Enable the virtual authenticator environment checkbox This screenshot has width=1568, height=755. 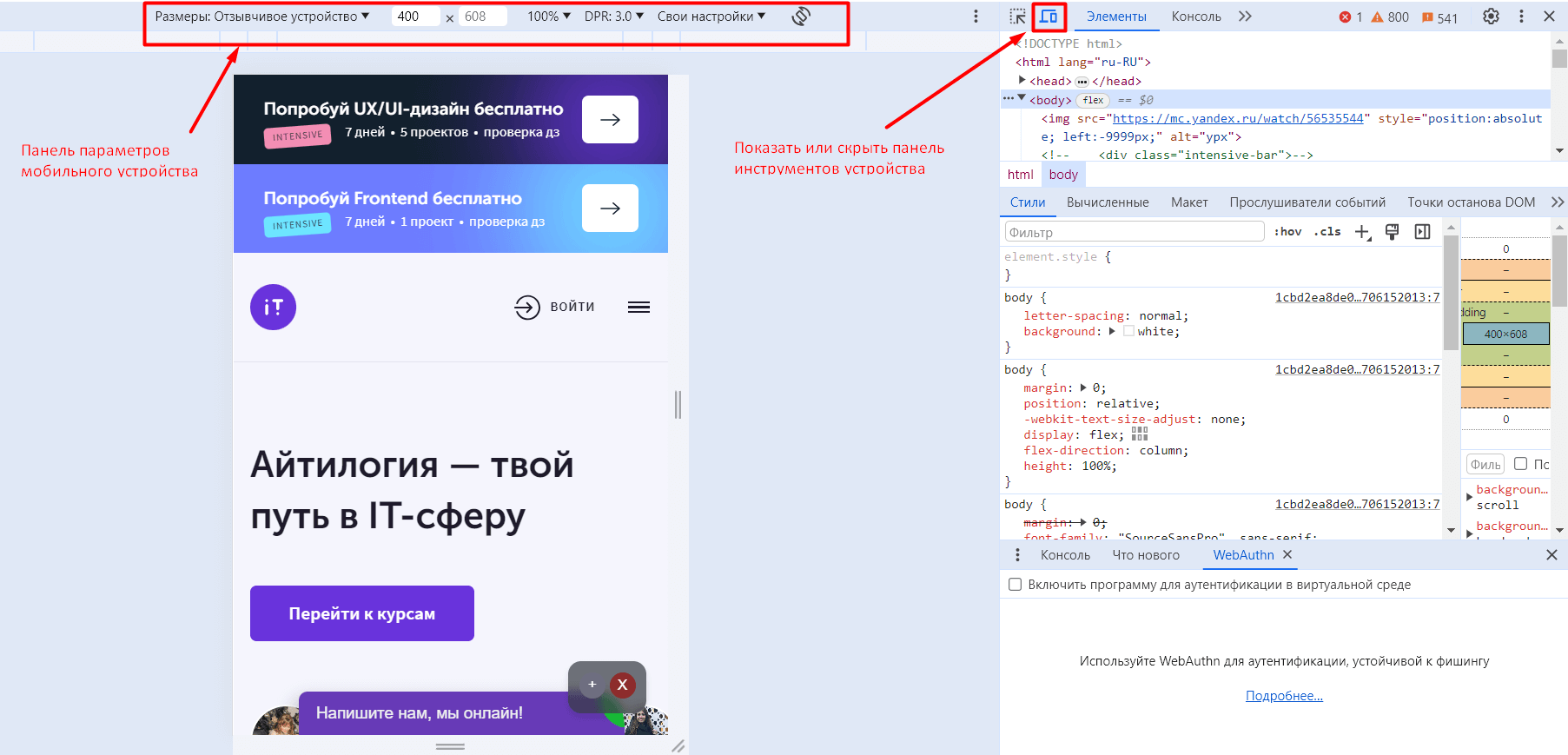point(1015,585)
